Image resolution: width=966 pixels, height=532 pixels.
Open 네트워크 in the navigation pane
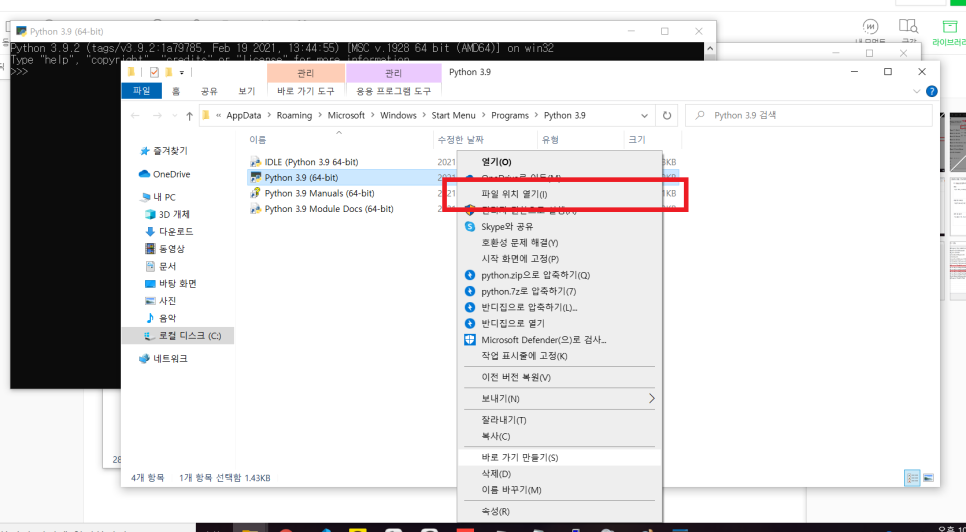coord(163,359)
